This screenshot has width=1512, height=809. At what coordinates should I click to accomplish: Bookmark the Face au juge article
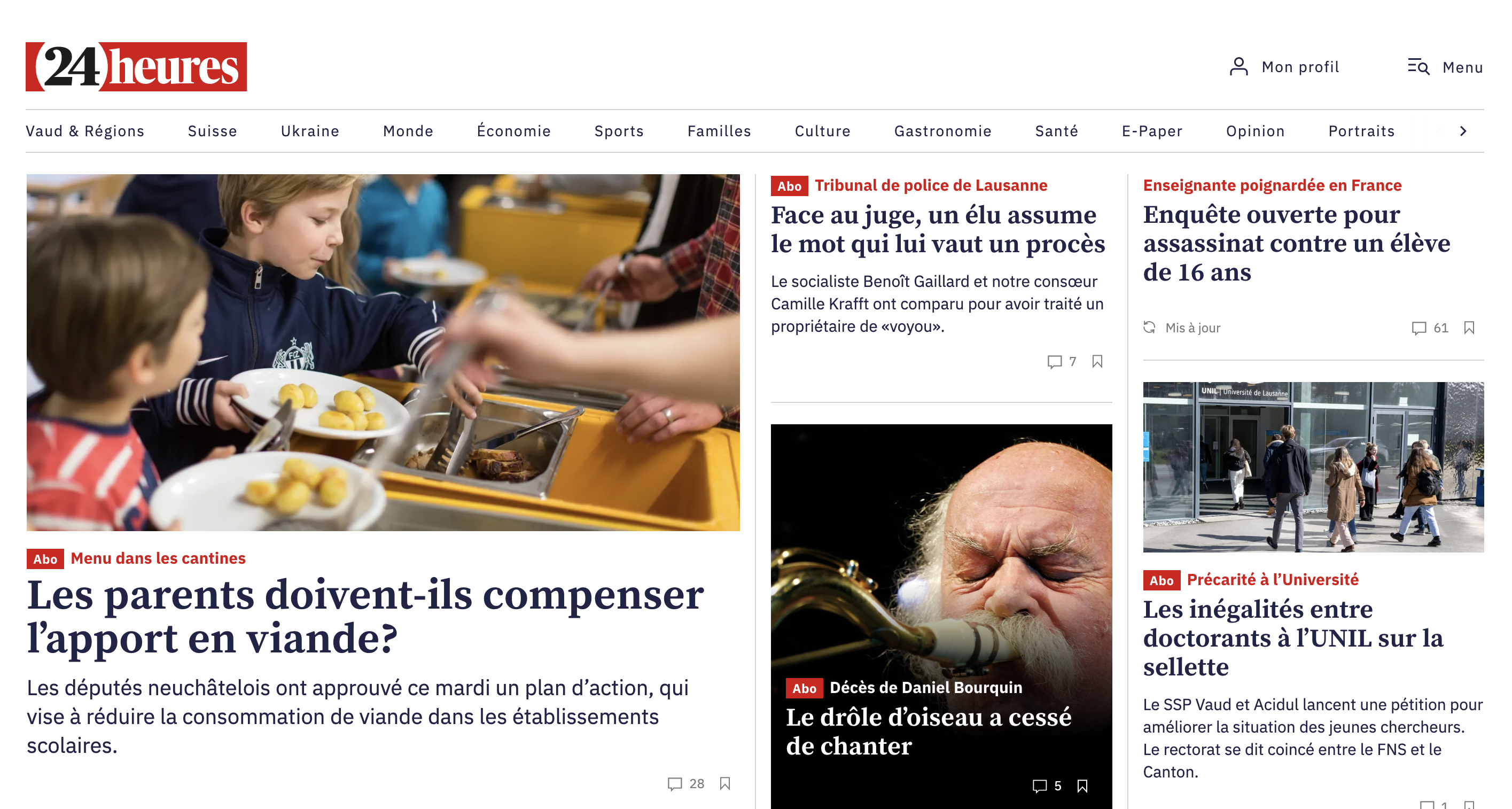[1097, 361]
